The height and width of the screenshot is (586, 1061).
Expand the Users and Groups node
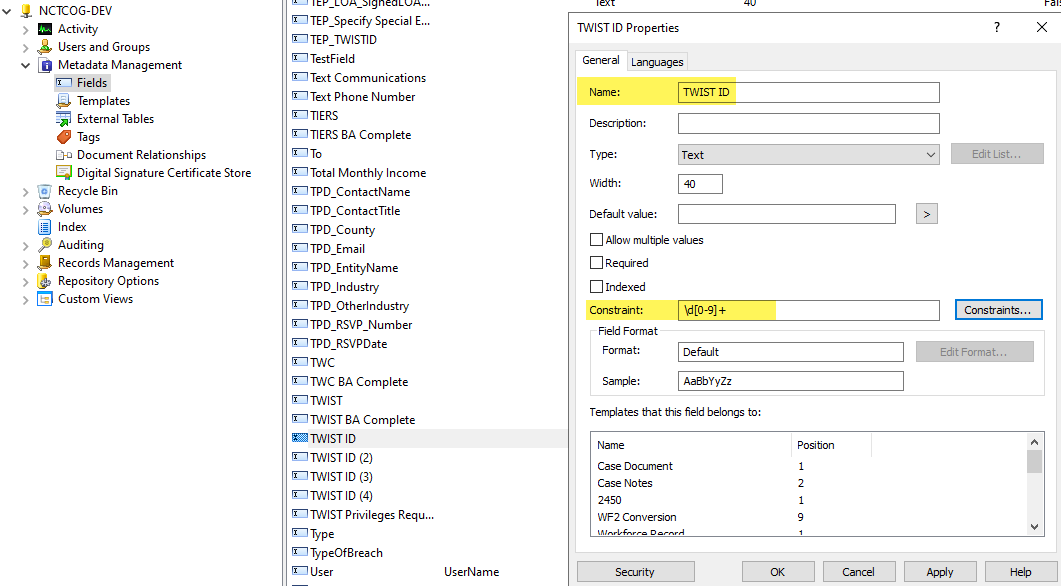[25, 47]
